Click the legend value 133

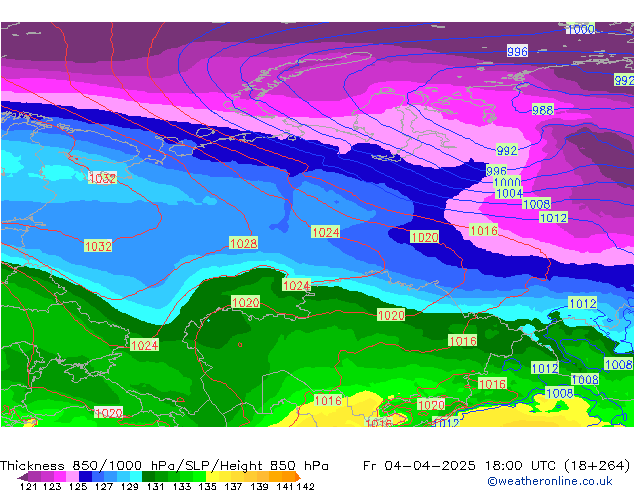(x=182, y=486)
